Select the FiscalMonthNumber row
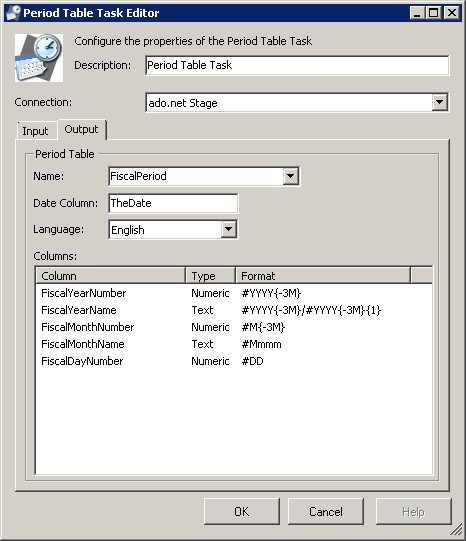Screen dimensions: 466x541 coord(234,327)
